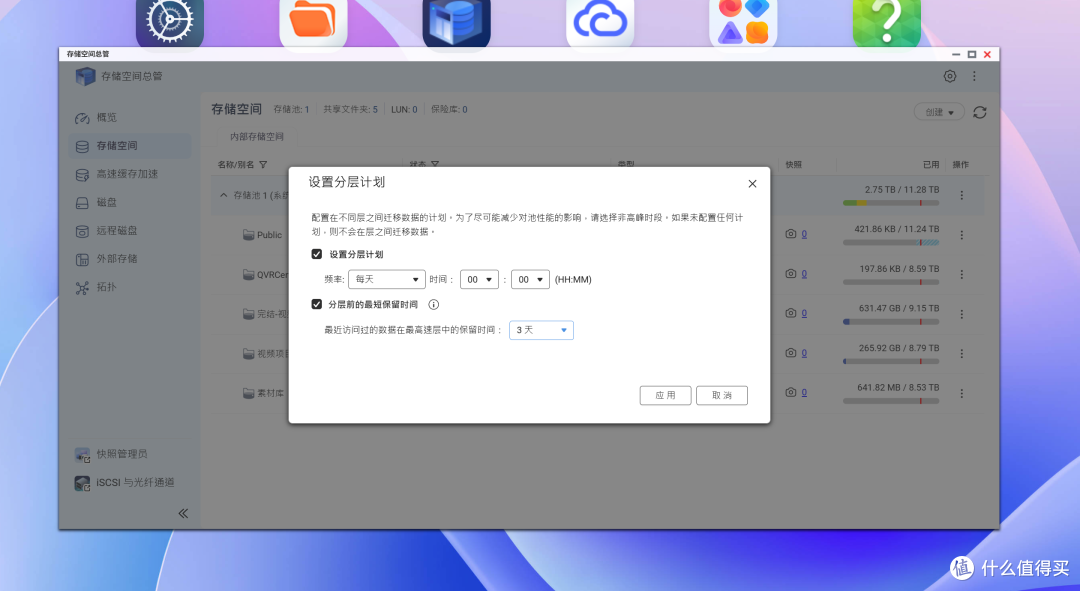Click snapshot camera icon in Public row
The width and height of the screenshot is (1080, 591).
791,234
